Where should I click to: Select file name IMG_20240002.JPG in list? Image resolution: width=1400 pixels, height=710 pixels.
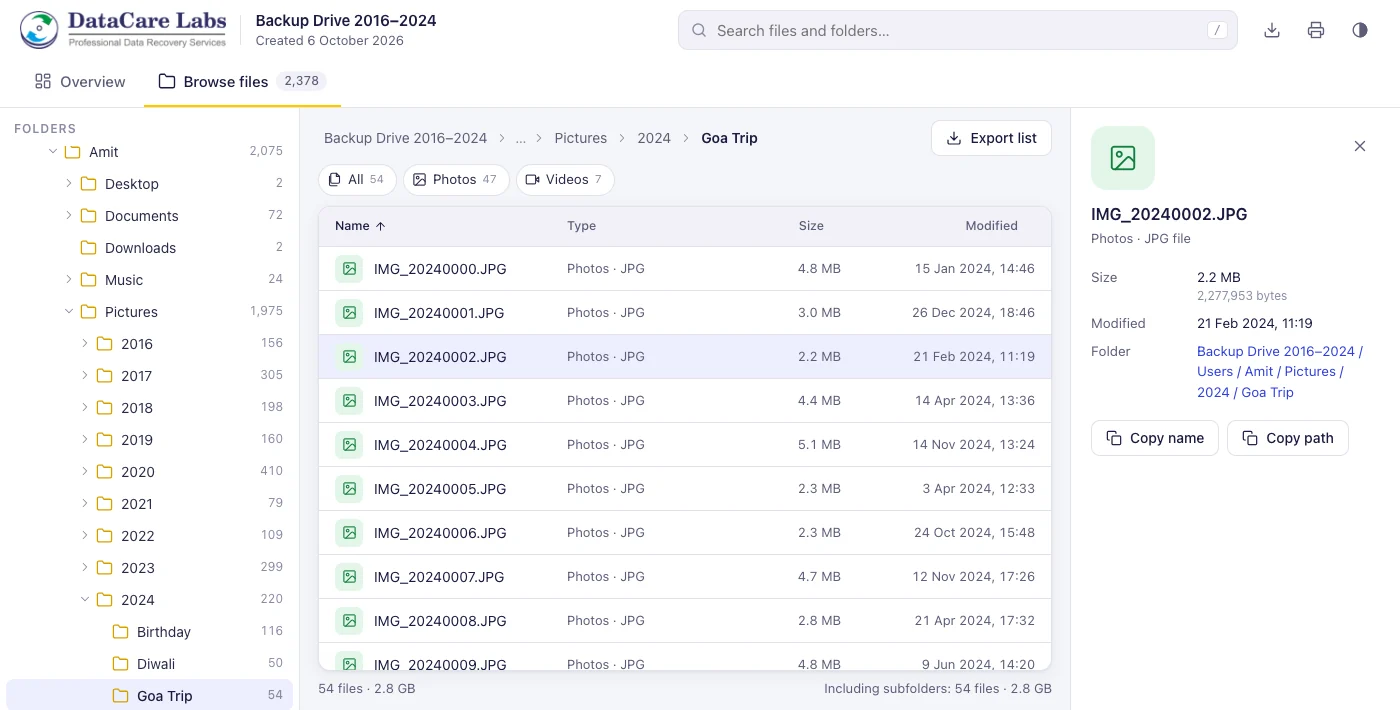(x=440, y=357)
